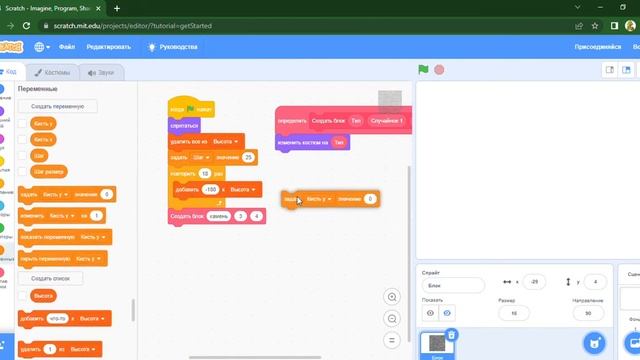Zoom out the code workspace
This screenshot has width=640, height=360.
click(392, 319)
